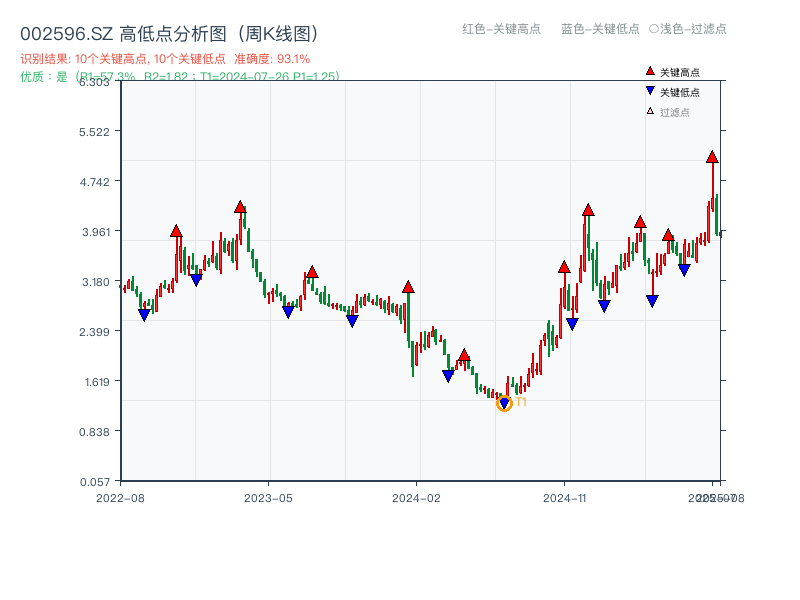The height and width of the screenshot is (600, 800).
Task: Select the last blue low marker on the right
Action: click(684, 270)
